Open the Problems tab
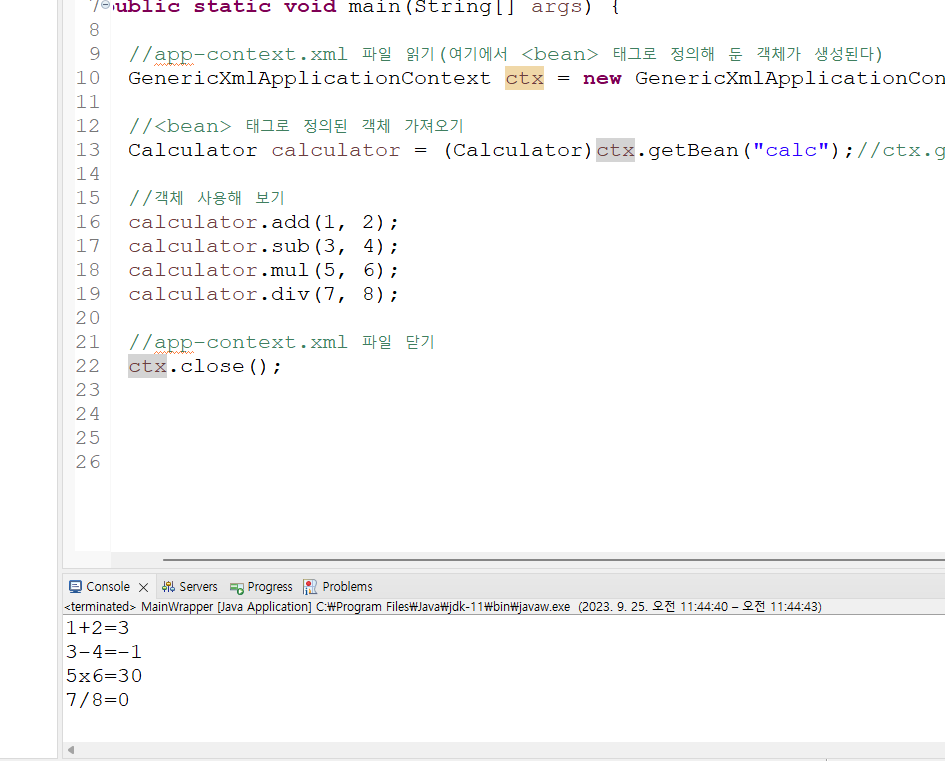 tap(338, 587)
